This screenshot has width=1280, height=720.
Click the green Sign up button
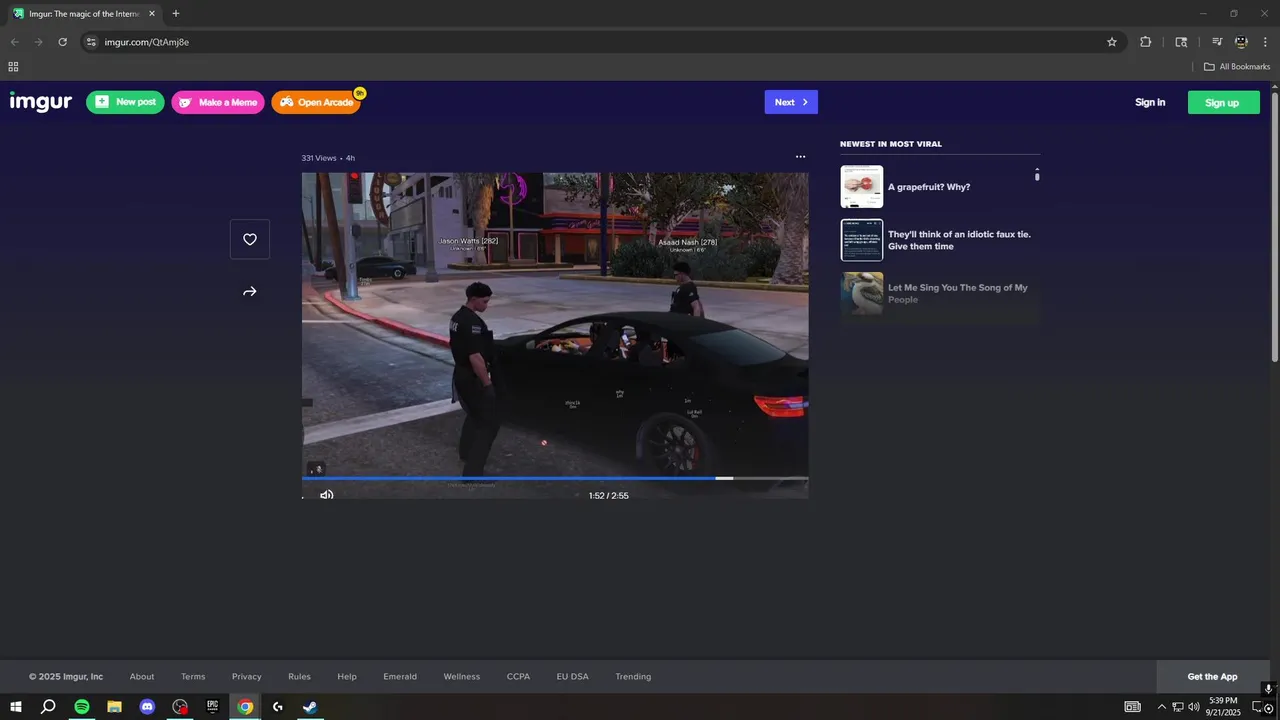pos(1223,102)
